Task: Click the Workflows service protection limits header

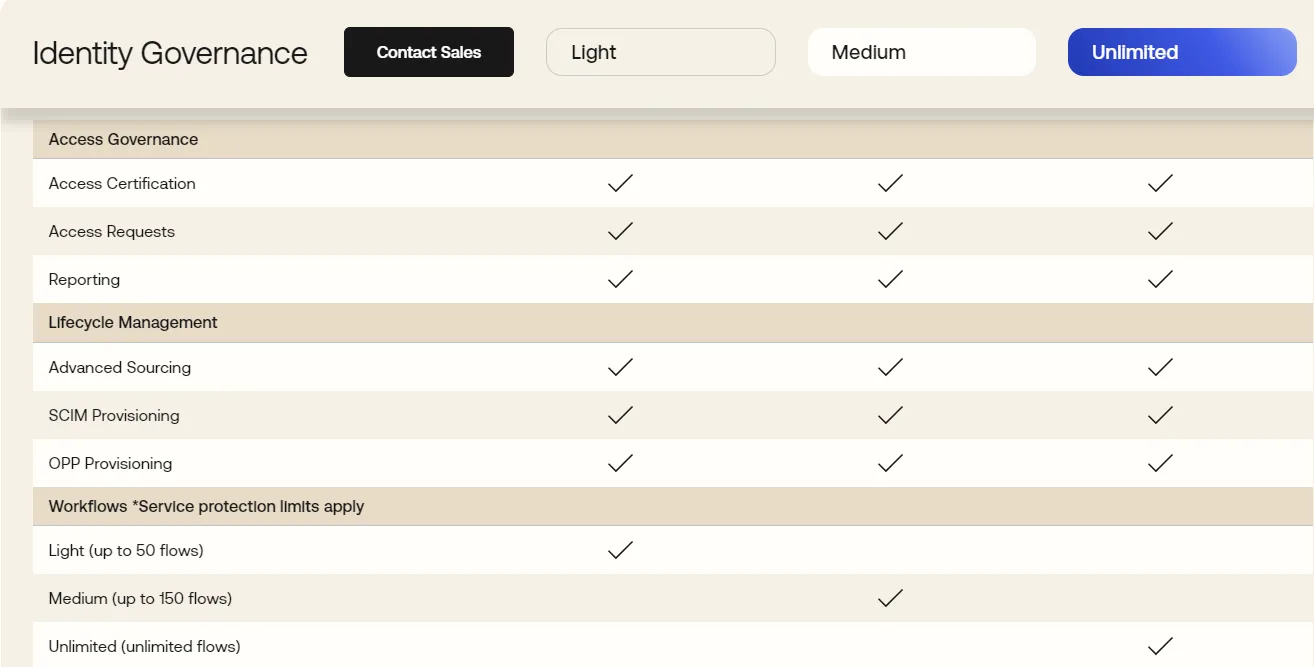Action: [206, 506]
